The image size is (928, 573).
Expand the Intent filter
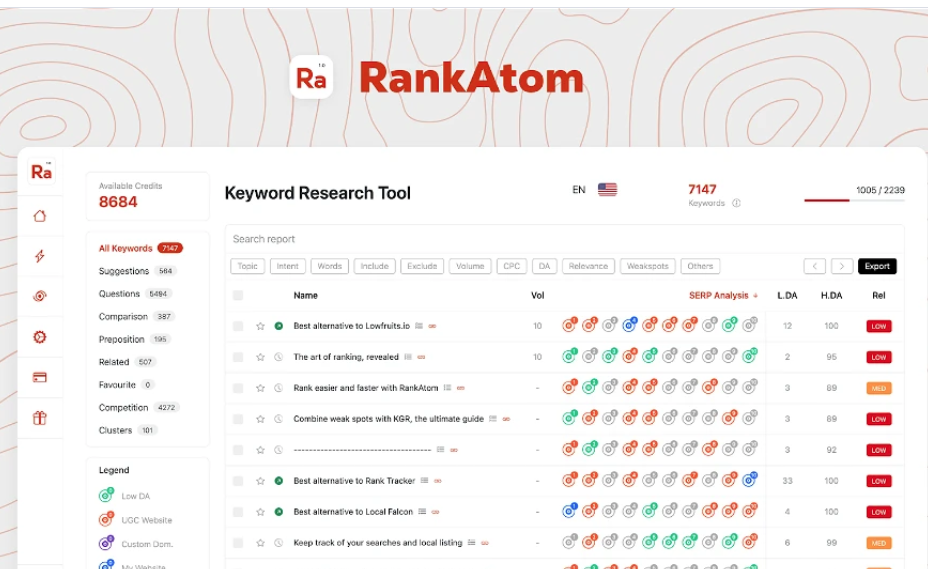tap(288, 266)
